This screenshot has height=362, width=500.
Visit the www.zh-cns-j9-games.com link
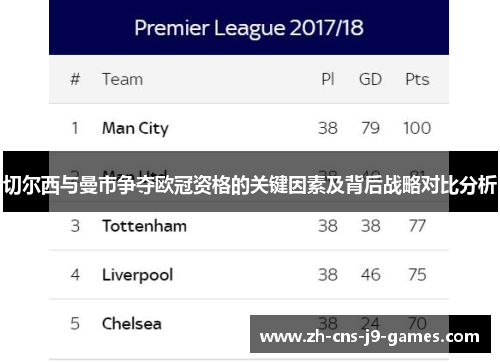(x=370, y=336)
